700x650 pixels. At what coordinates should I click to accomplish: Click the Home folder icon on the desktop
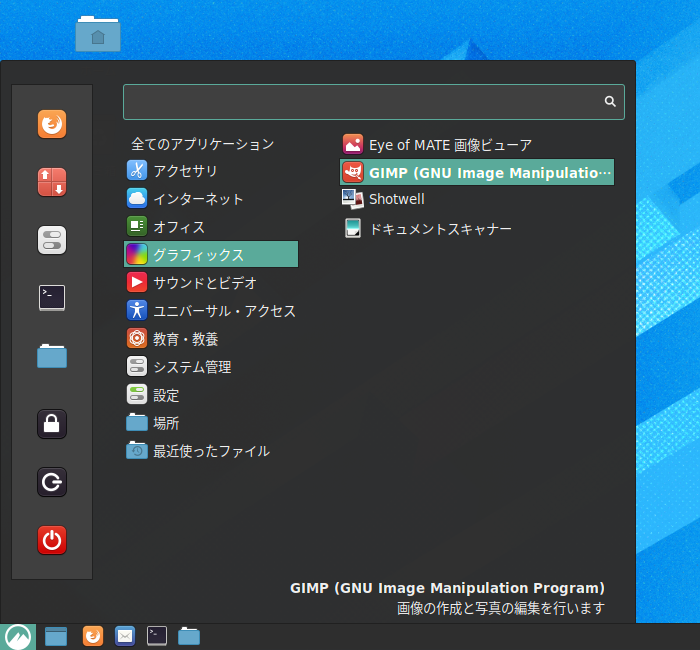pos(98,34)
